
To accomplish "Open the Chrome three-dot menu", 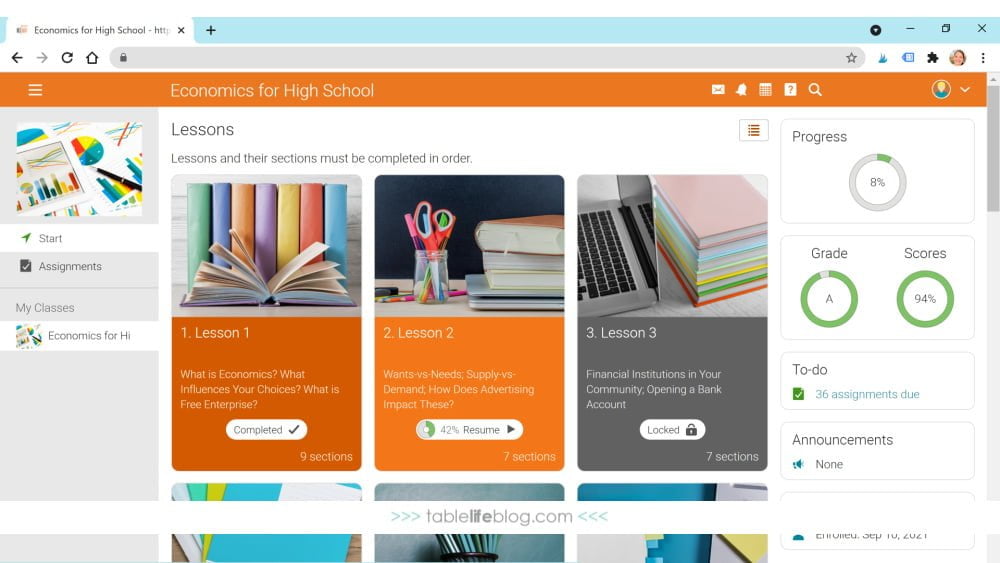I will click(983, 58).
